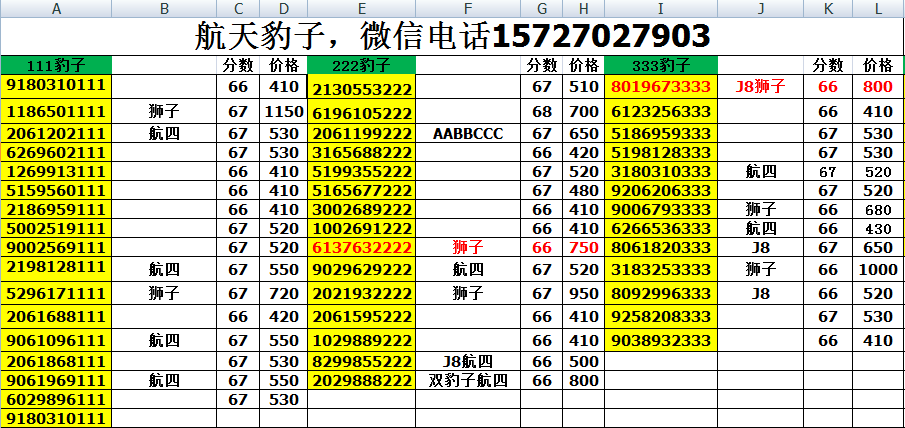Select the 双豹子航四 label cell
The width and height of the screenshot is (905, 428).
pyautogui.click(x=468, y=381)
